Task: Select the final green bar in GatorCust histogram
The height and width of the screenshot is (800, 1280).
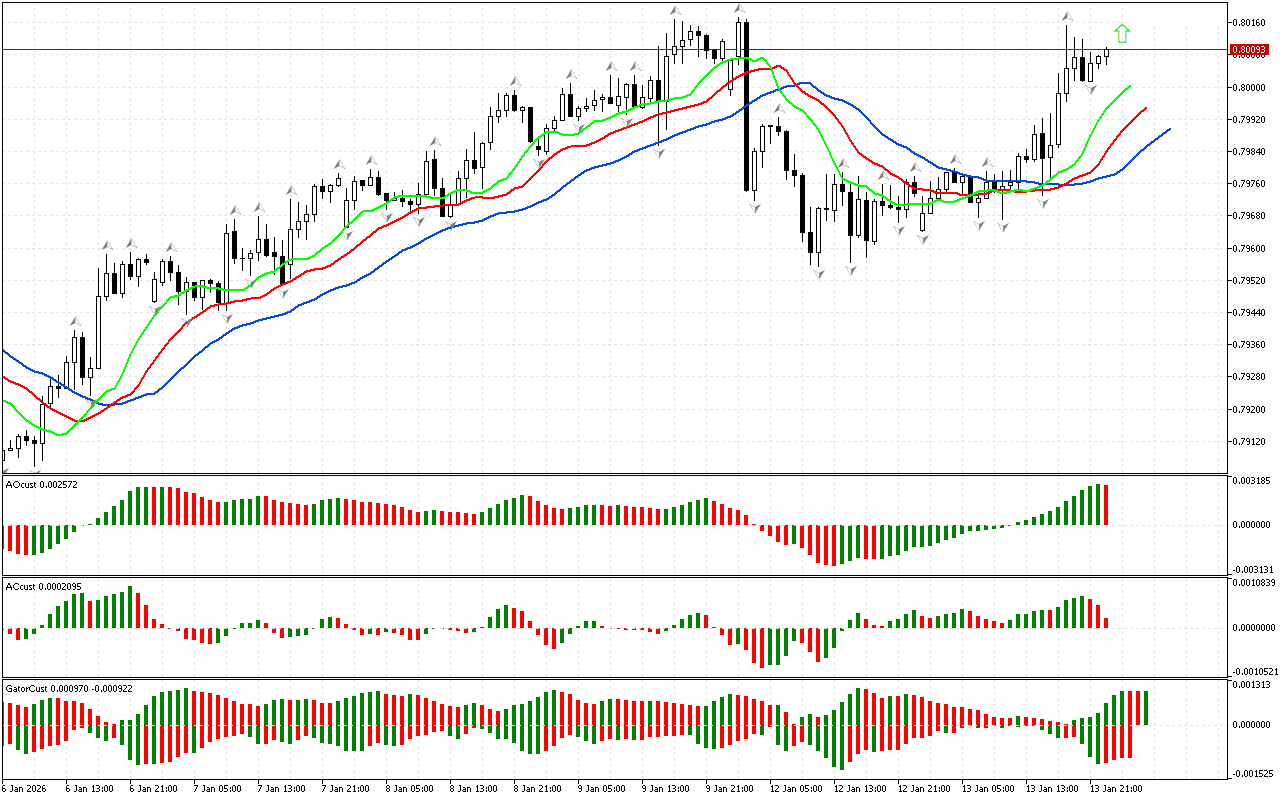Action: 1146,707
